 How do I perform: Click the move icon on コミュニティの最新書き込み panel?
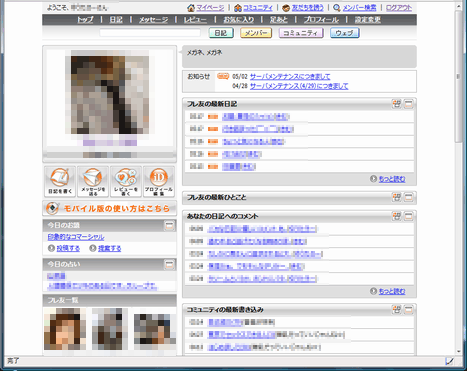[x=397, y=309]
